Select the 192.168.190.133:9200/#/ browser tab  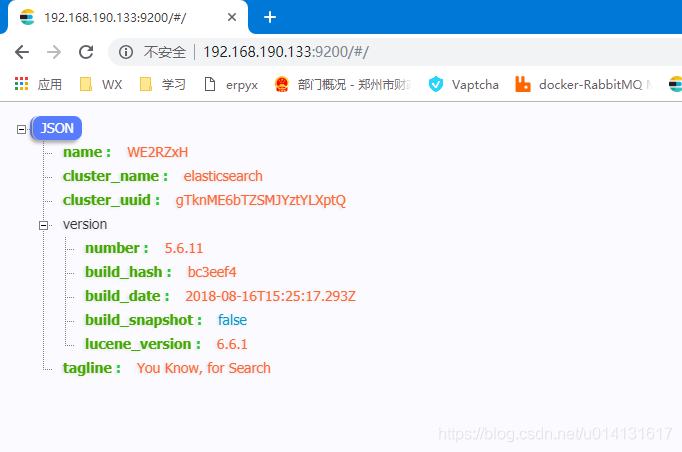(126, 17)
